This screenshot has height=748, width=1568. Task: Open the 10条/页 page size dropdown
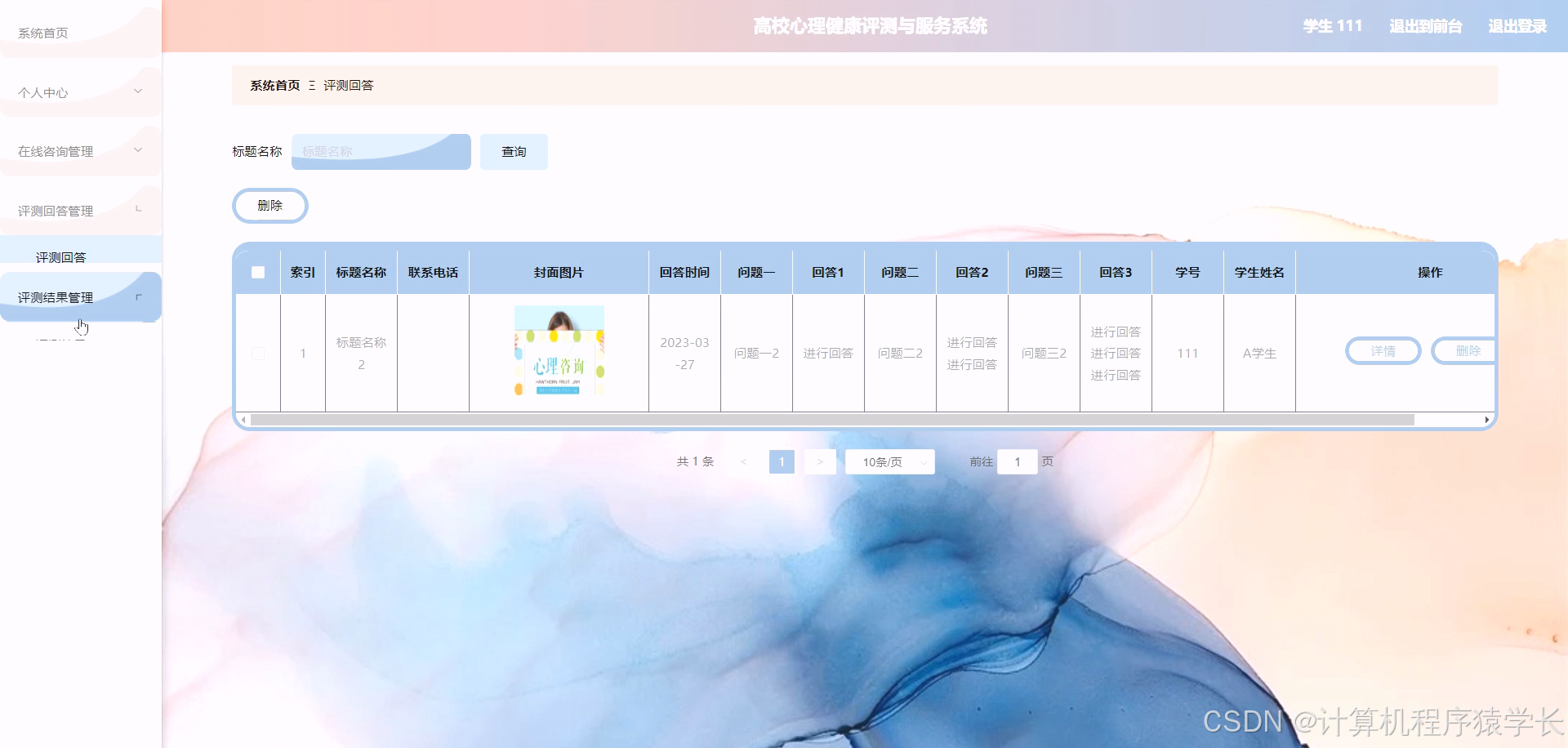point(889,461)
